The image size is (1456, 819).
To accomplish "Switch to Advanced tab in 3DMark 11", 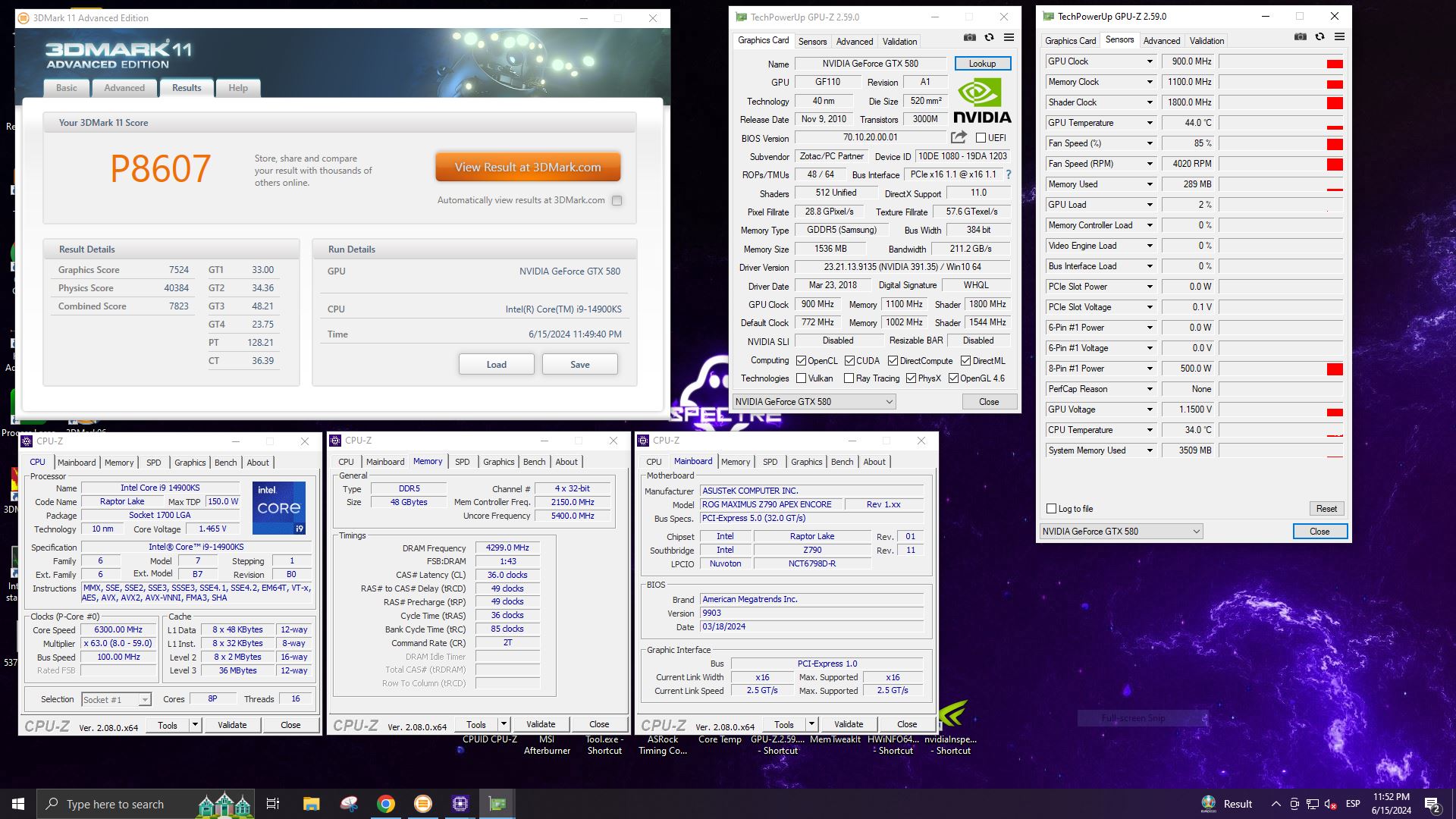I will coord(124,88).
